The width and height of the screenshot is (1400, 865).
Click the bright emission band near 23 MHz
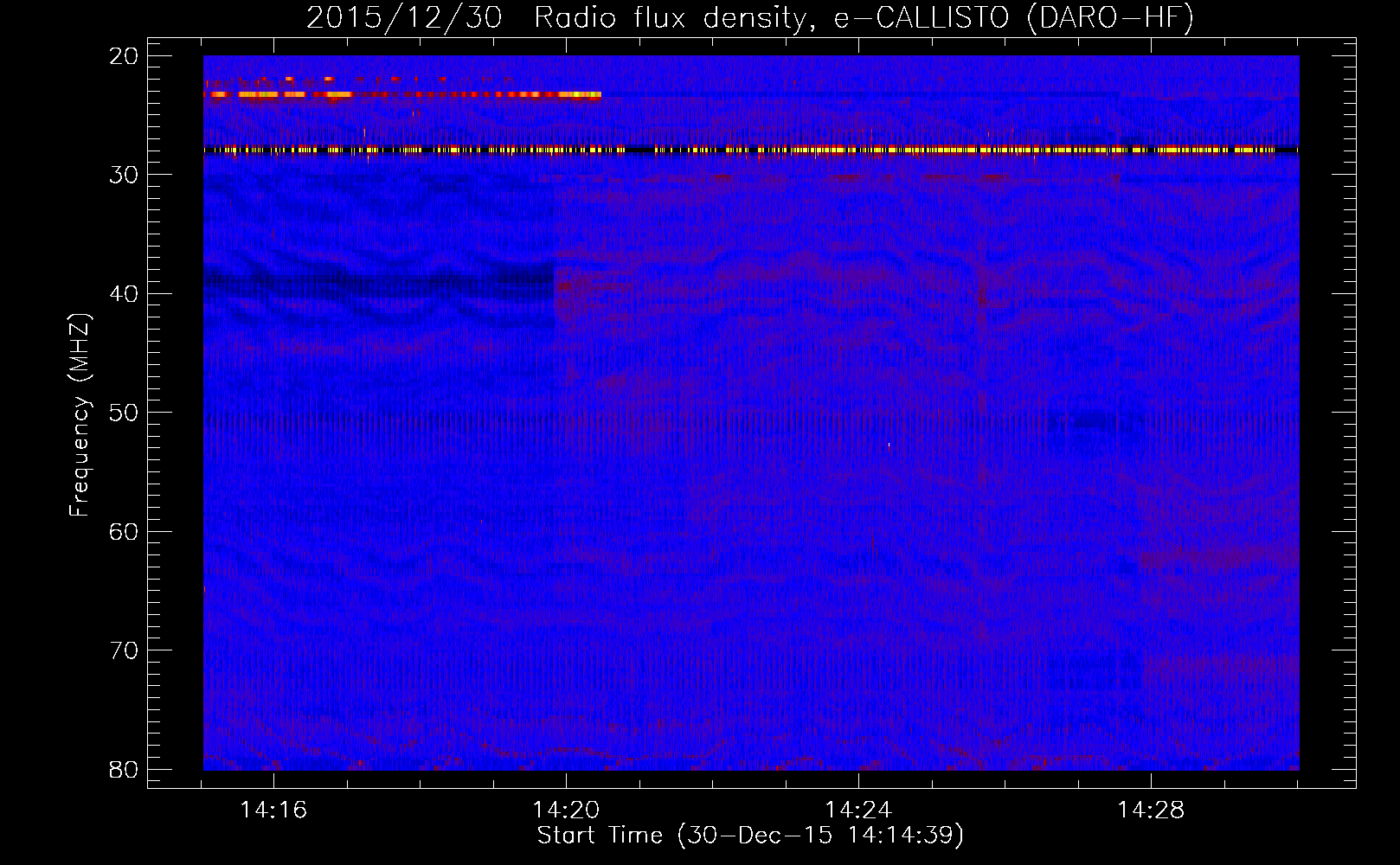click(x=402, y=94)
